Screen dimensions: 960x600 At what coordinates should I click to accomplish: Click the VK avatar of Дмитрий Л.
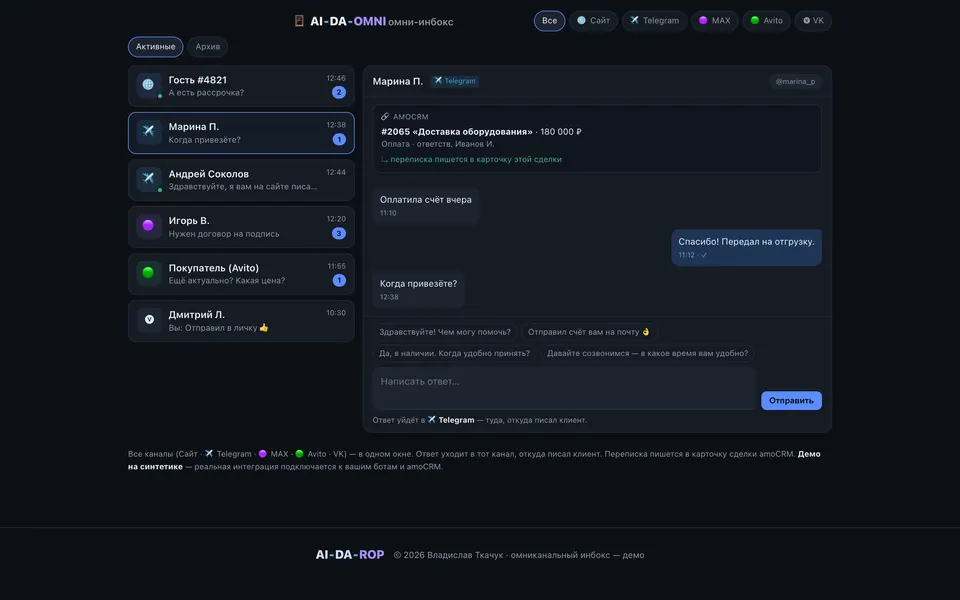click(x=149, y=320)
